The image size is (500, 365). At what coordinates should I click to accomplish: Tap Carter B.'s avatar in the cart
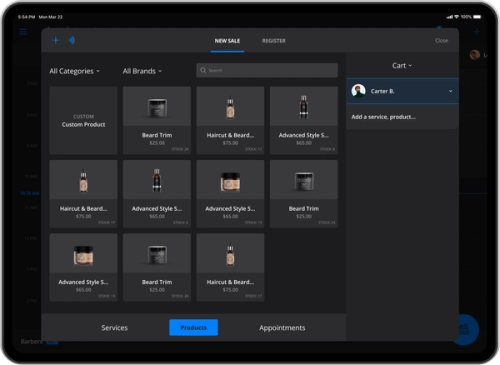click(x=359, y=91)
